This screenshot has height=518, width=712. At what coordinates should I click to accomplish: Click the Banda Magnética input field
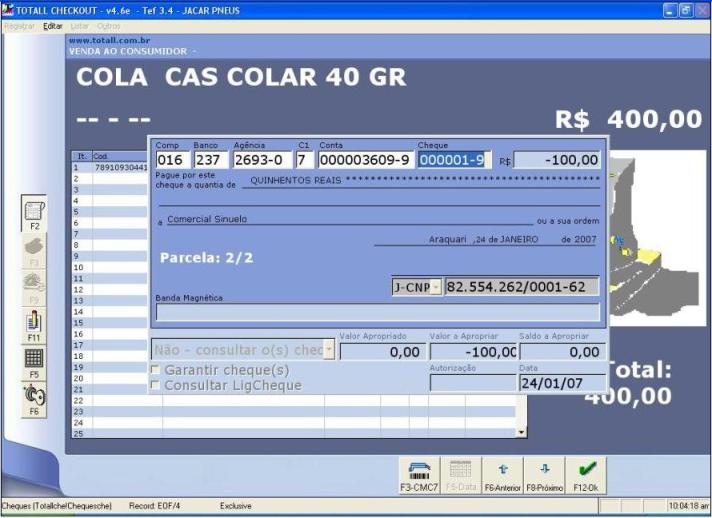tap(377, 312)
